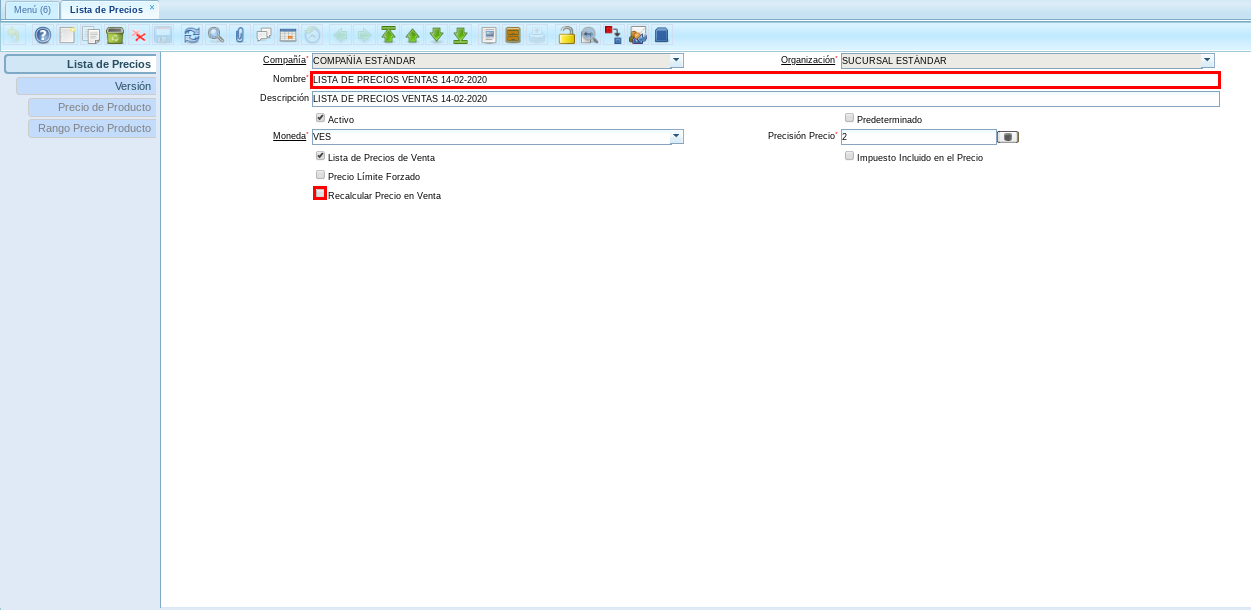Check Recalcular Precio en Venta box
The image size is (1251, 610).
click(320, 194)
